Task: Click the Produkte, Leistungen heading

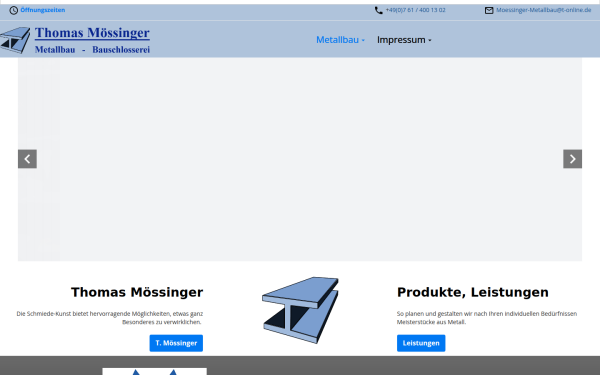Action: click(473, 292)
